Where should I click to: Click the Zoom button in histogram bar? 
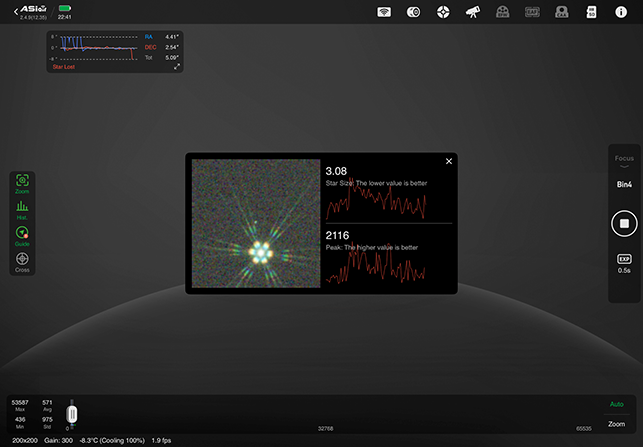(616, 424)
